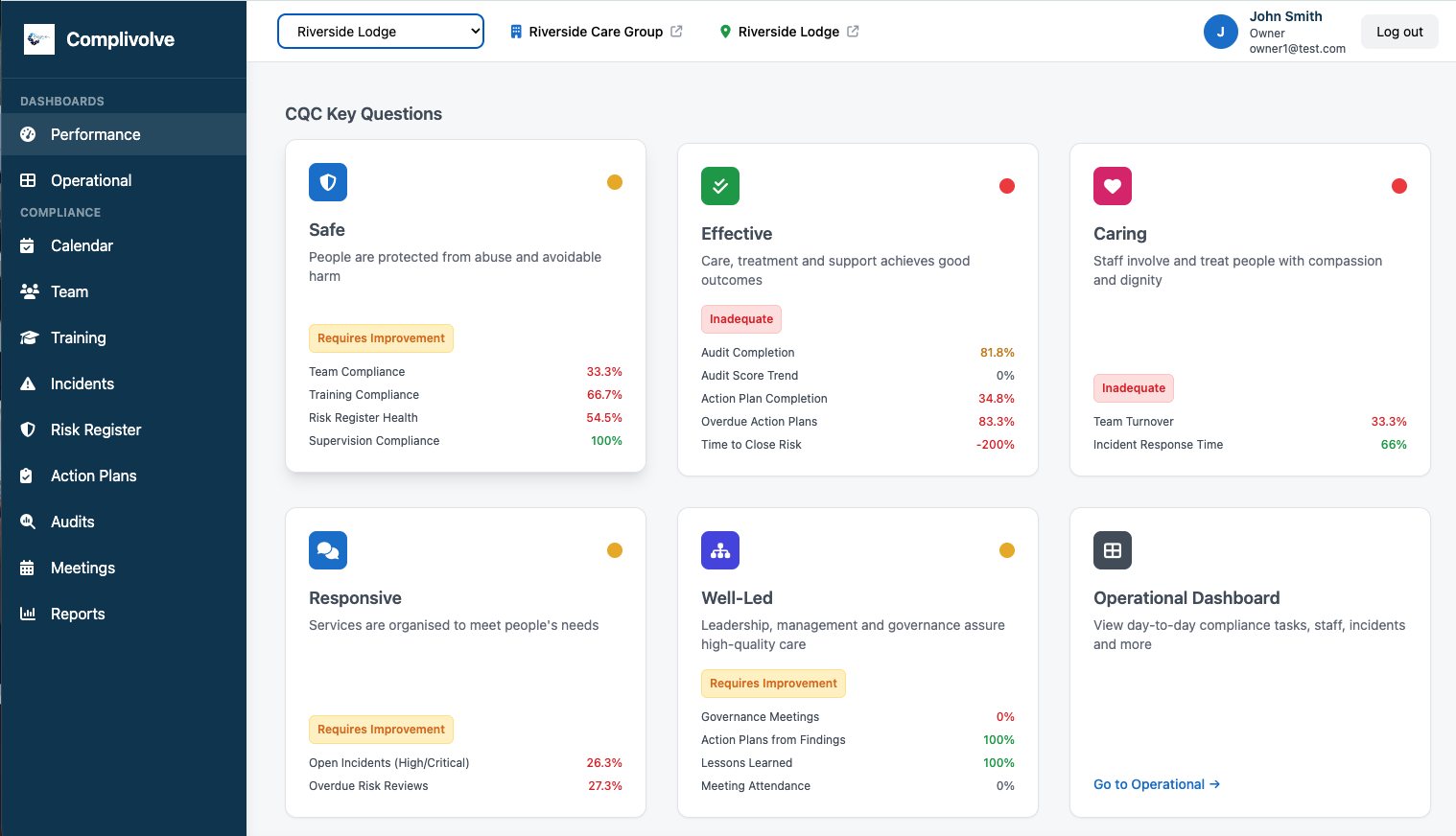Open Performance dashboard in sidebar
This screenshot has width=1456, height=836.
[x=95, y=134]
